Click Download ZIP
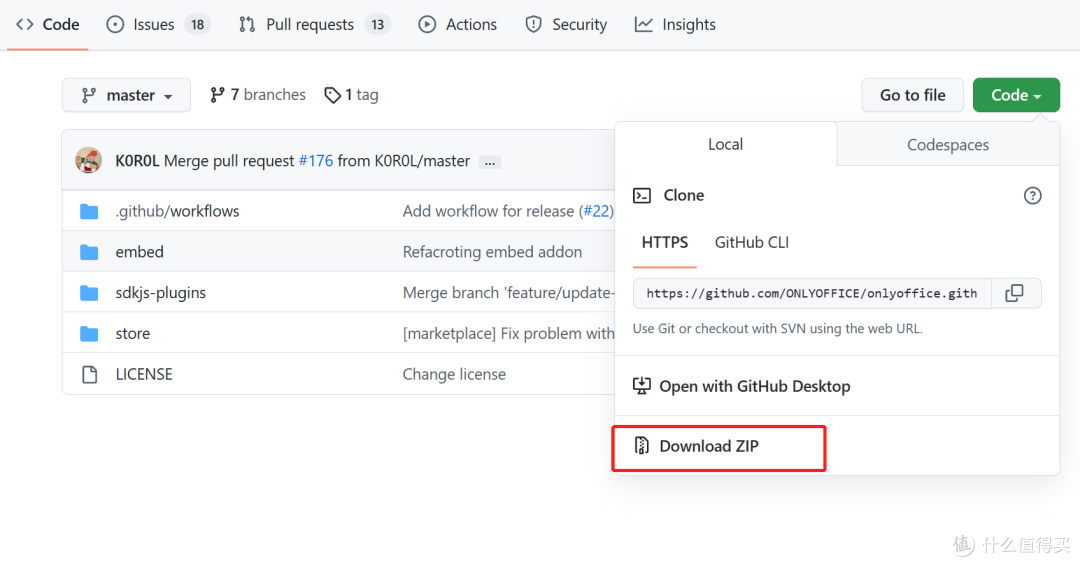 [708, 446]
